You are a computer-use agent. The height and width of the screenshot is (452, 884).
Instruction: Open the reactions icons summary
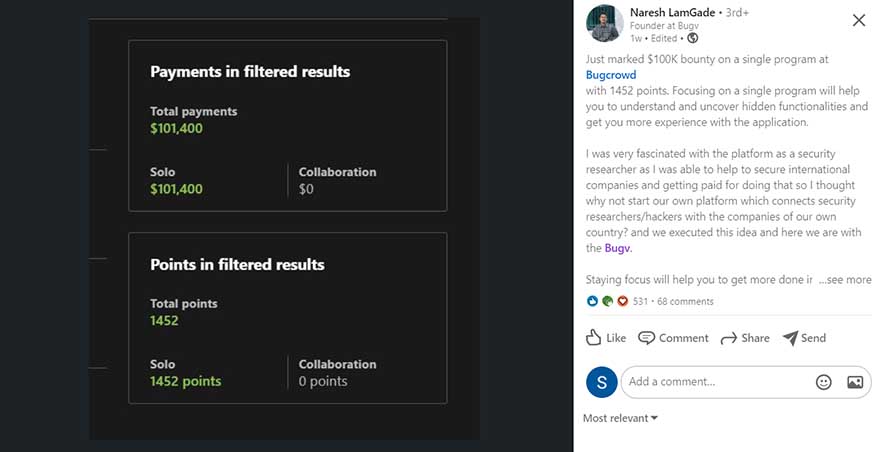click(x=607, y=301)
